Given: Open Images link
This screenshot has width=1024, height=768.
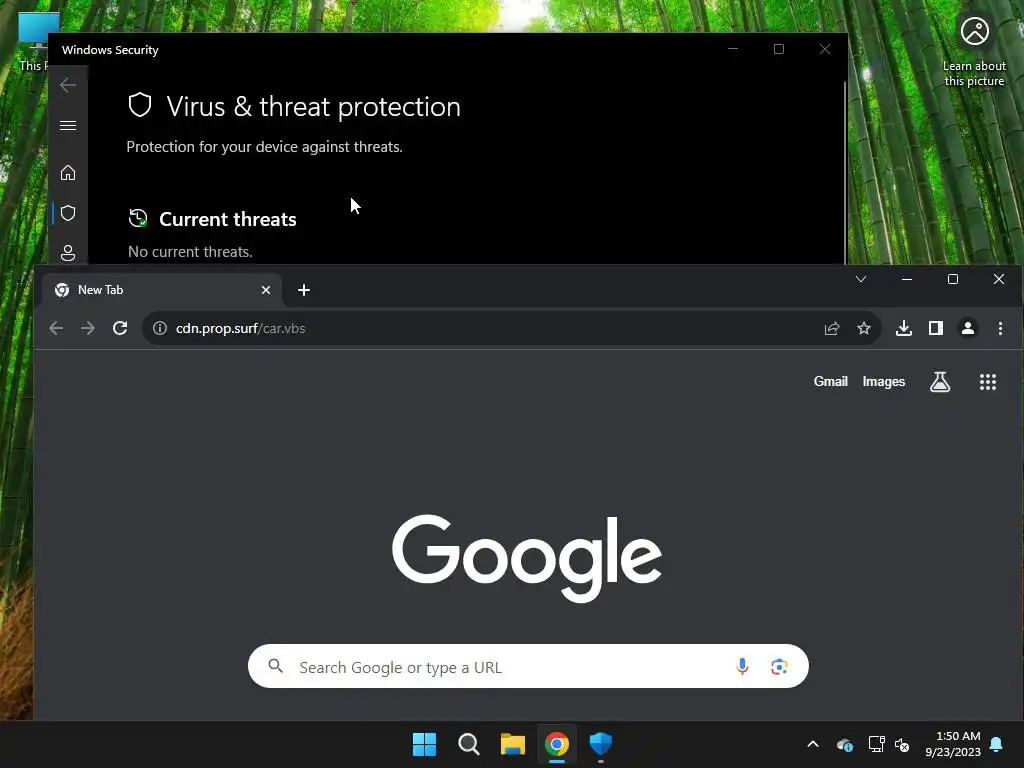Looking at the screenshot, I should pos(884,381).
